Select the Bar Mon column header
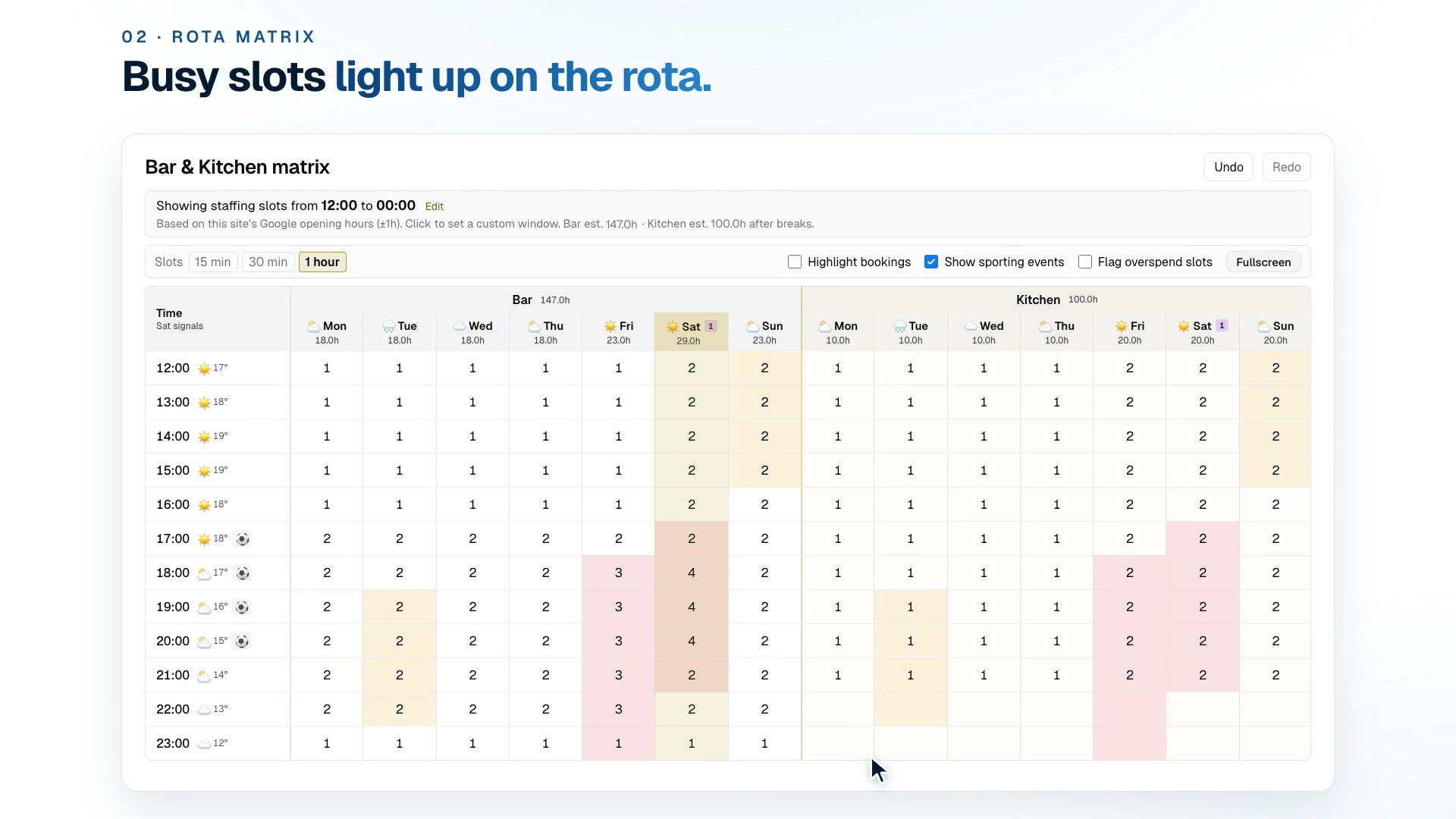 coord(327,332)
